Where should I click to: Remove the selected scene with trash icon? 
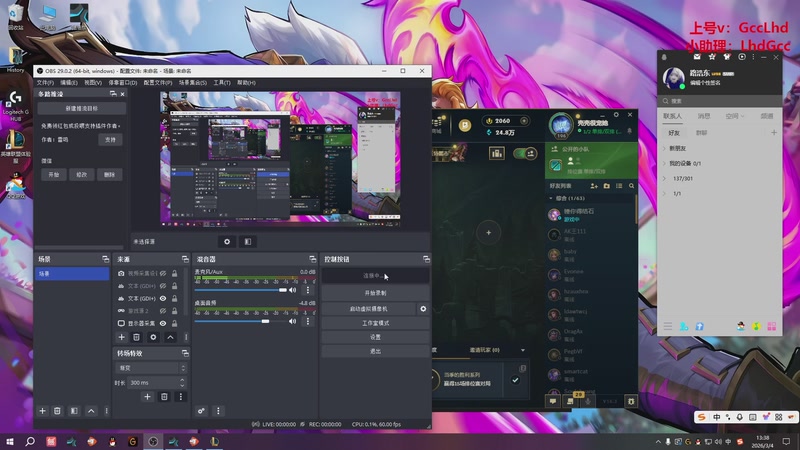[57, 411]
